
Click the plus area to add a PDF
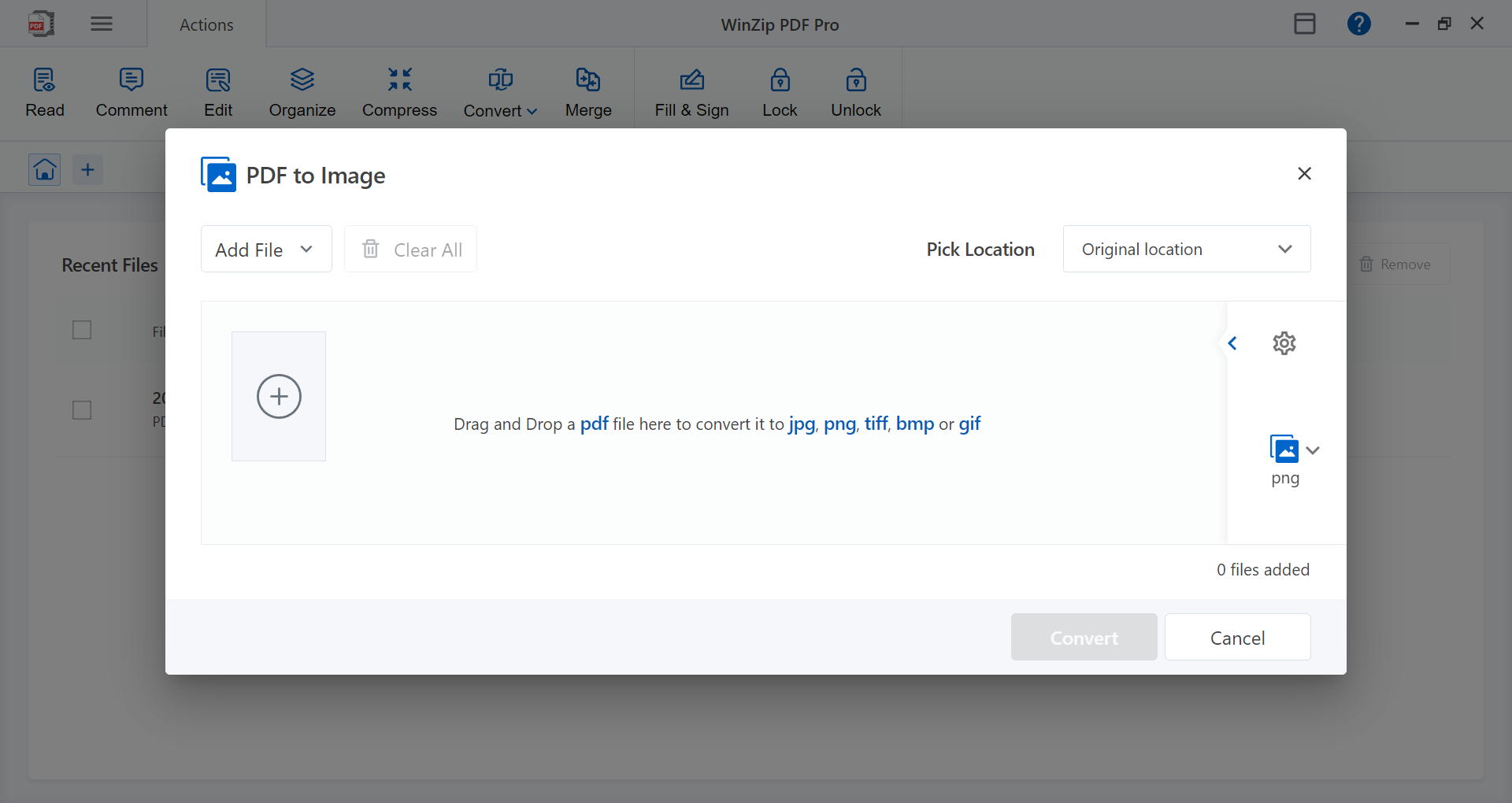278,396
